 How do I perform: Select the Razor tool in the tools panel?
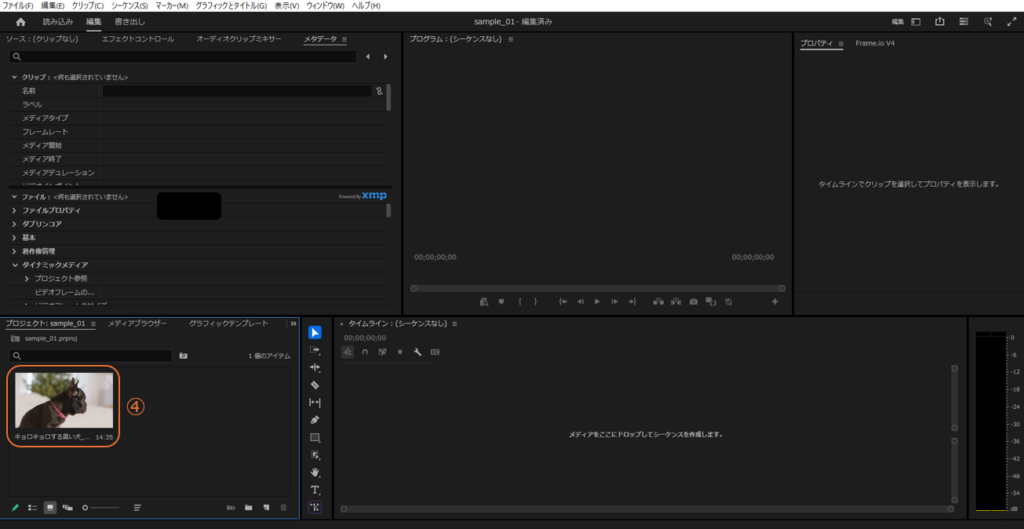(x=315, y=384)
